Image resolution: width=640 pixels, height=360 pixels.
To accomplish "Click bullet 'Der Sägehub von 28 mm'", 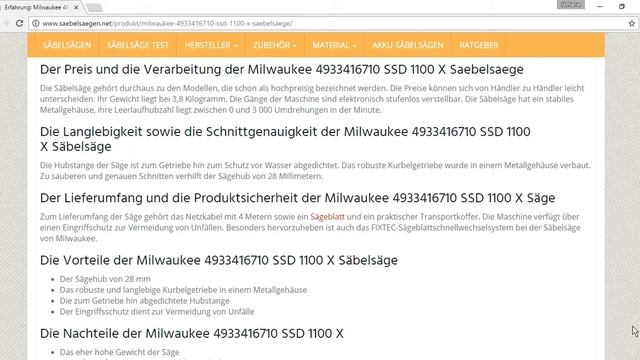I will coord(105,279).
